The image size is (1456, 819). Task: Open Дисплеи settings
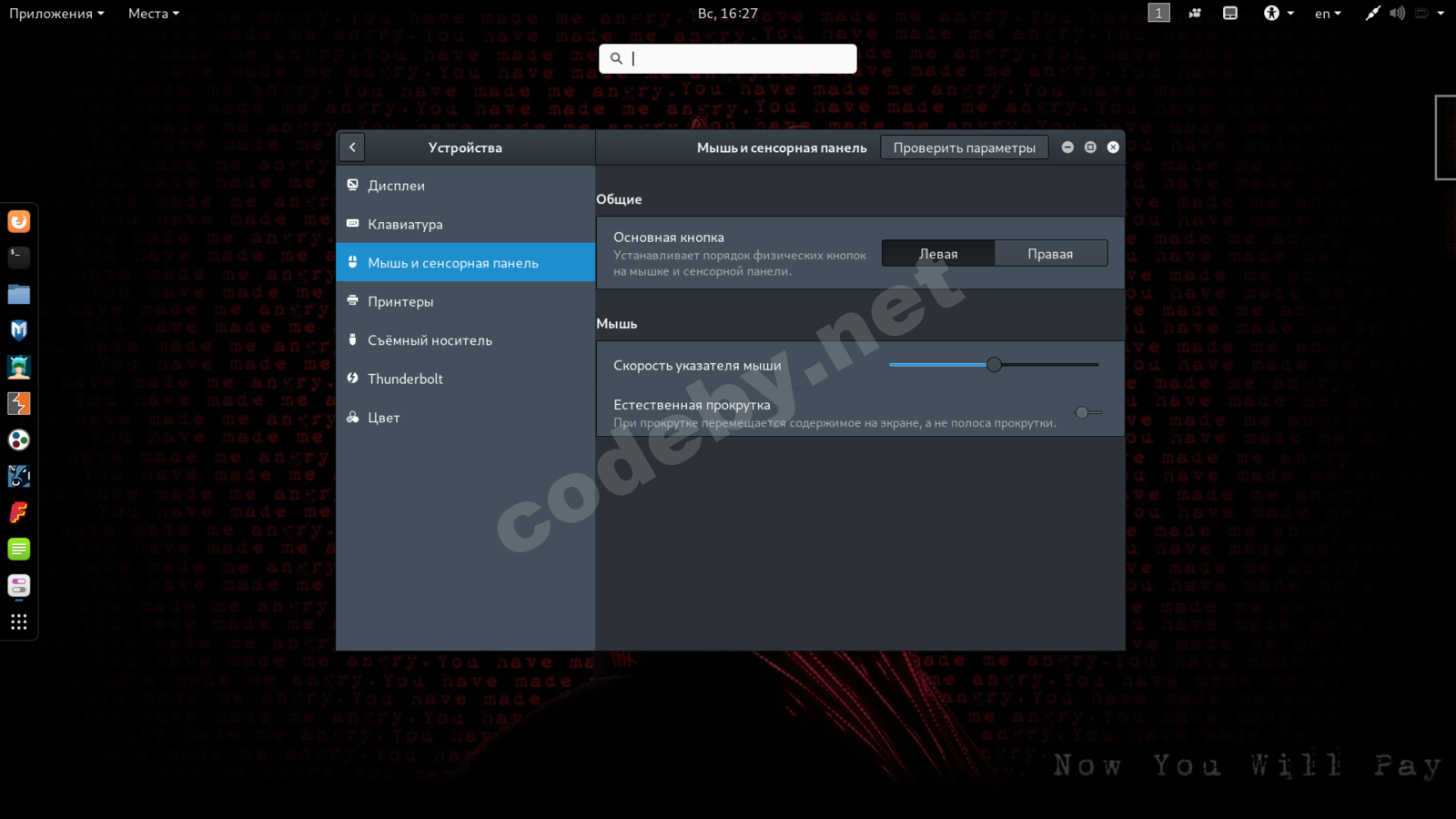pyautogui.click(x=466, y=186)
